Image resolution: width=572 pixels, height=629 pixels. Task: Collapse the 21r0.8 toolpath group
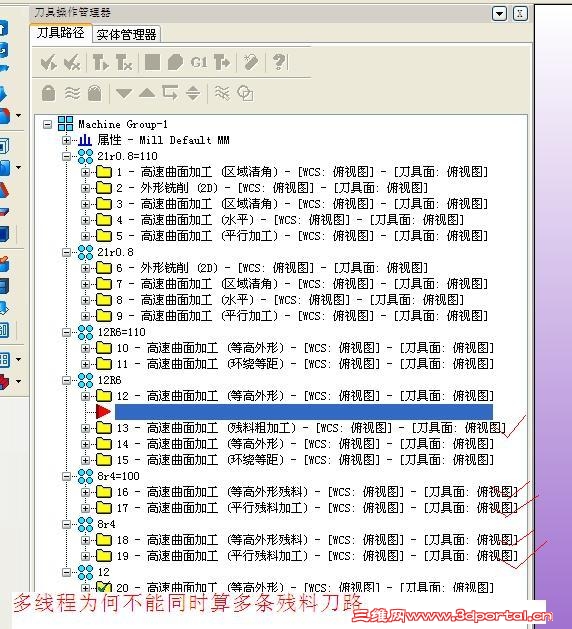(x=66, y=252)
